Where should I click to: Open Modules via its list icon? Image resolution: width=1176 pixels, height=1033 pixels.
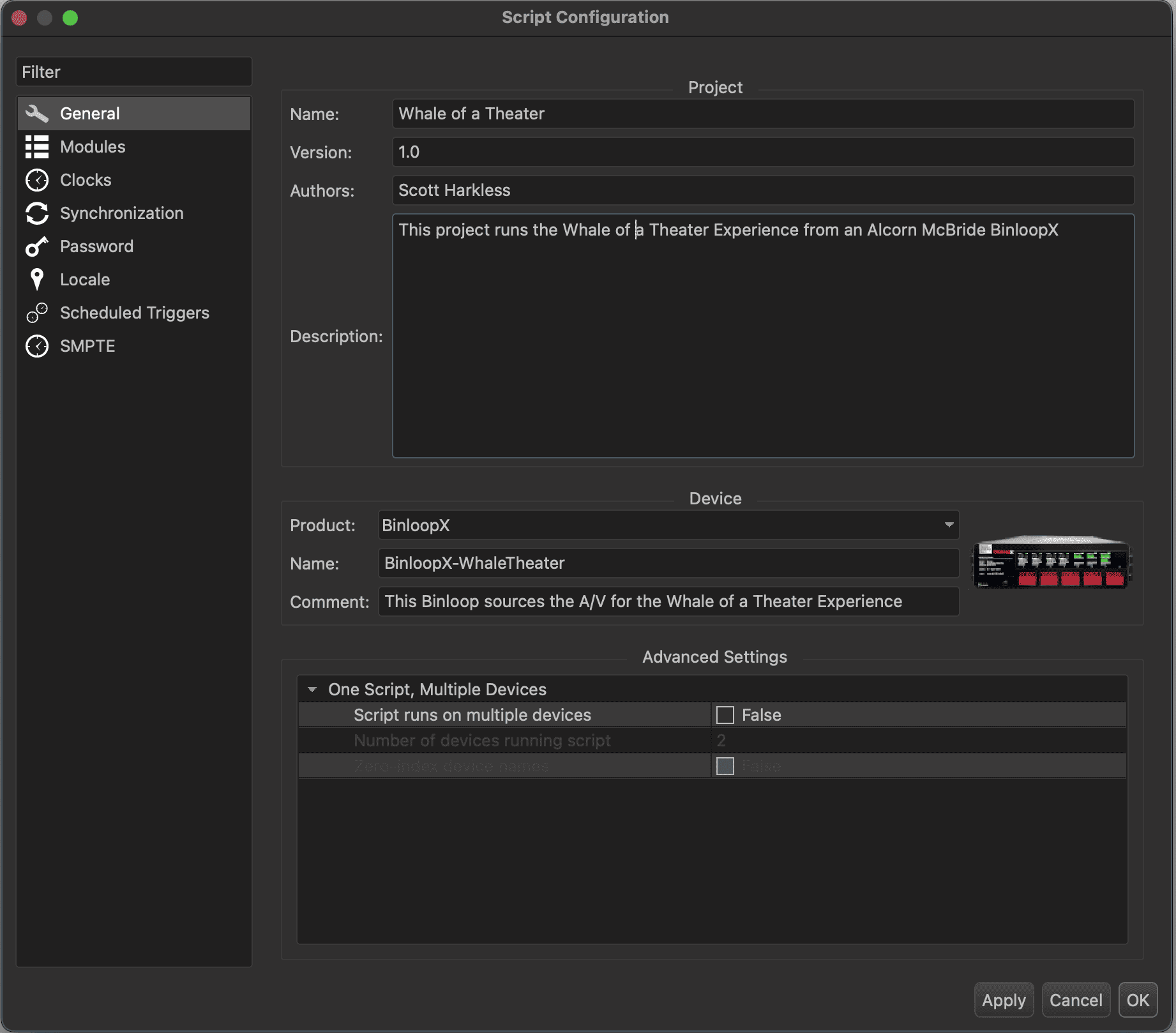tap(37, 147)
